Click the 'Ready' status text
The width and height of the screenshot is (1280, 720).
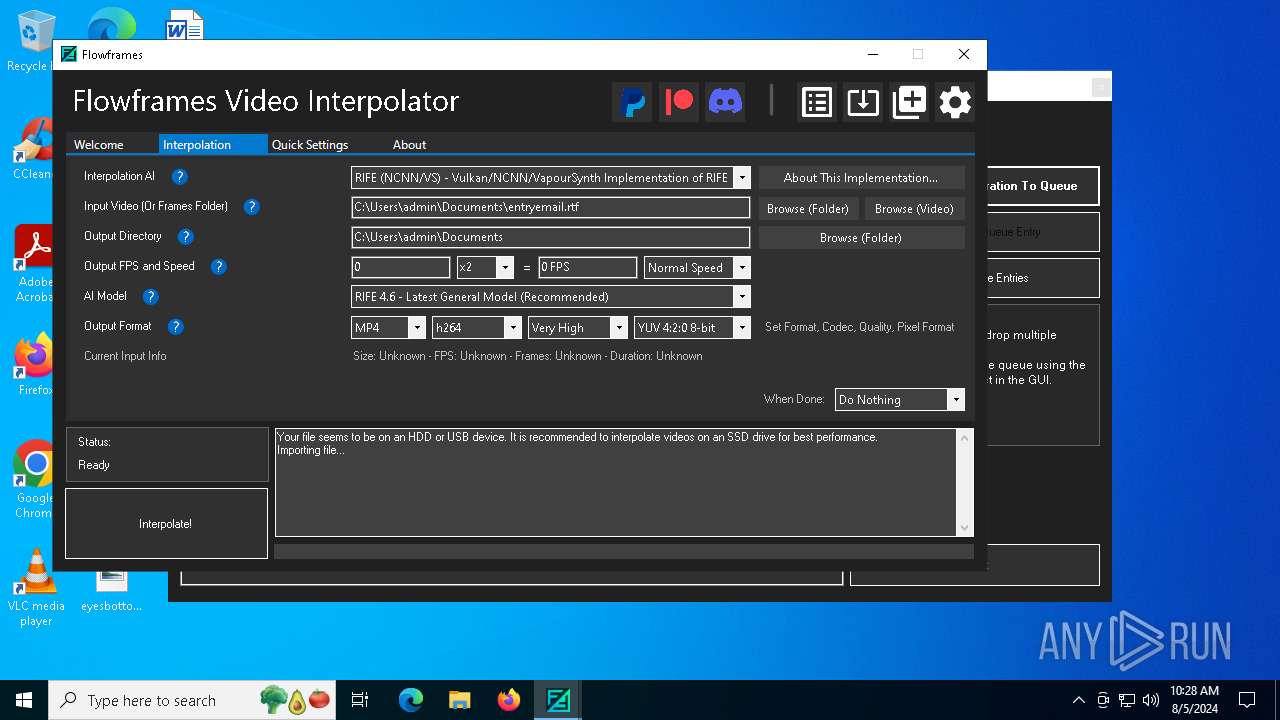(94, 465)
